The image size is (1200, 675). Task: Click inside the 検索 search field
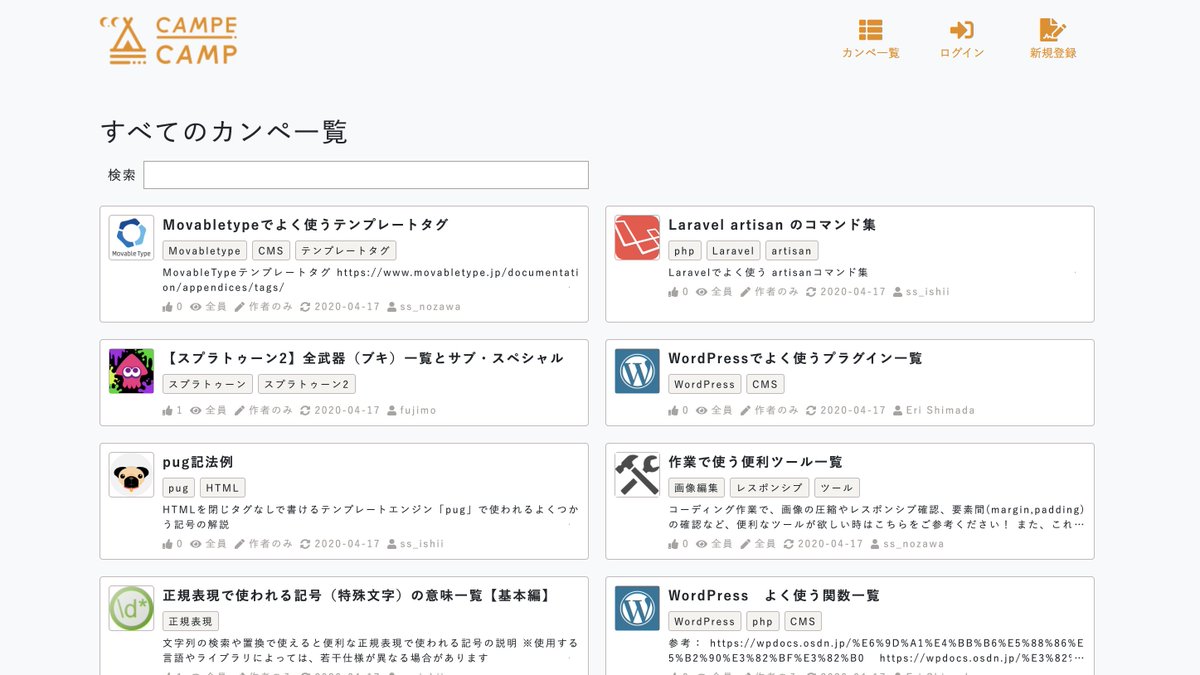tap(366, 175)
